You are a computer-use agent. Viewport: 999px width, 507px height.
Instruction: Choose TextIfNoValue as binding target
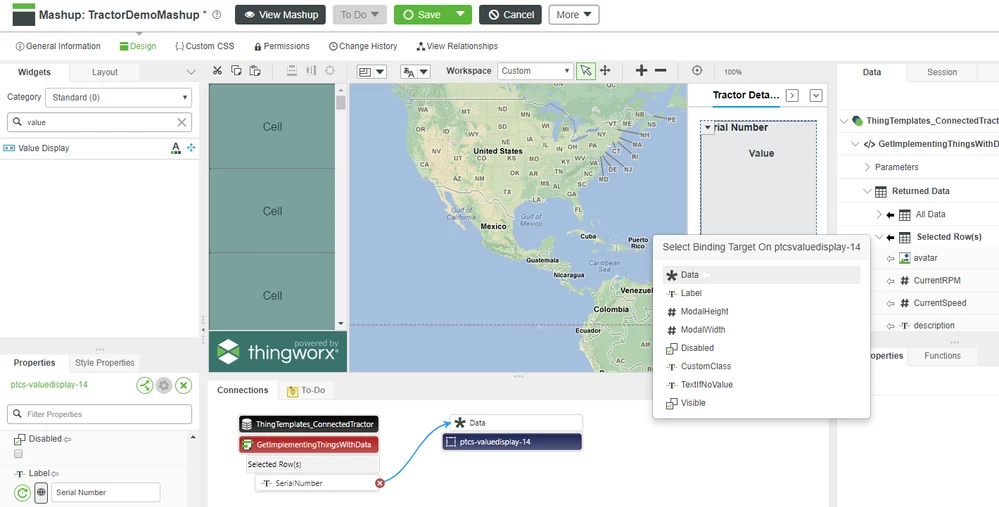coord(761,385)
